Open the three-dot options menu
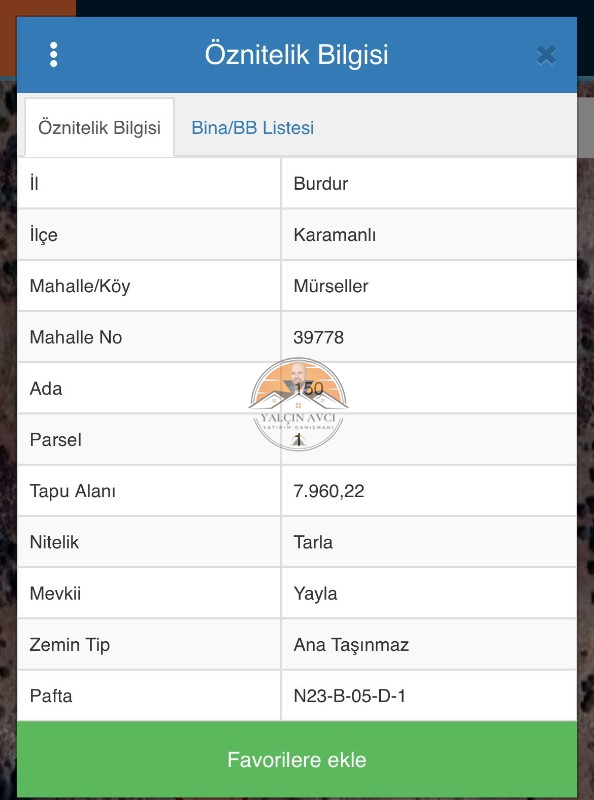 click(x=54, y=55)
